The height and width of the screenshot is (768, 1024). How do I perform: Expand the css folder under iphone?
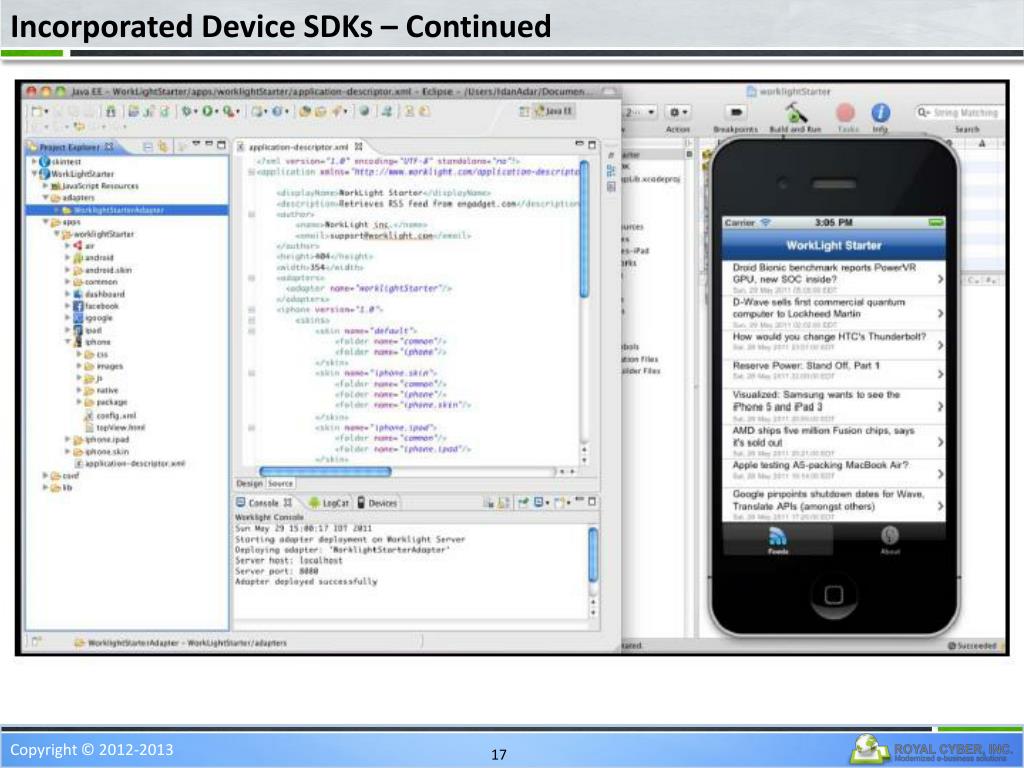click(x=78, y=354)
